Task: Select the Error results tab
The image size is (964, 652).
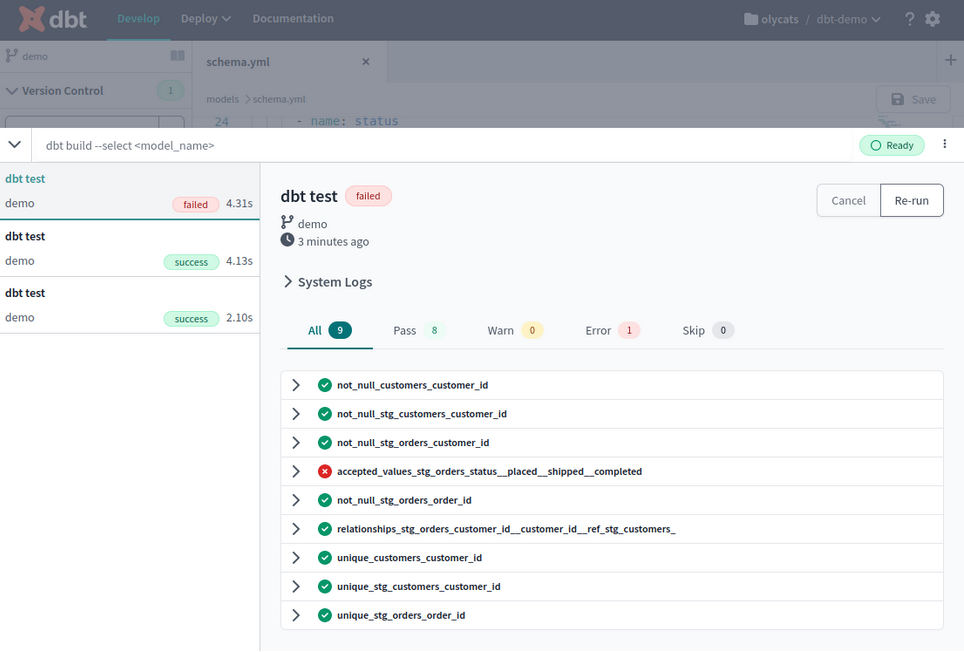Action: pyautogui.click(x=612, y=331)
